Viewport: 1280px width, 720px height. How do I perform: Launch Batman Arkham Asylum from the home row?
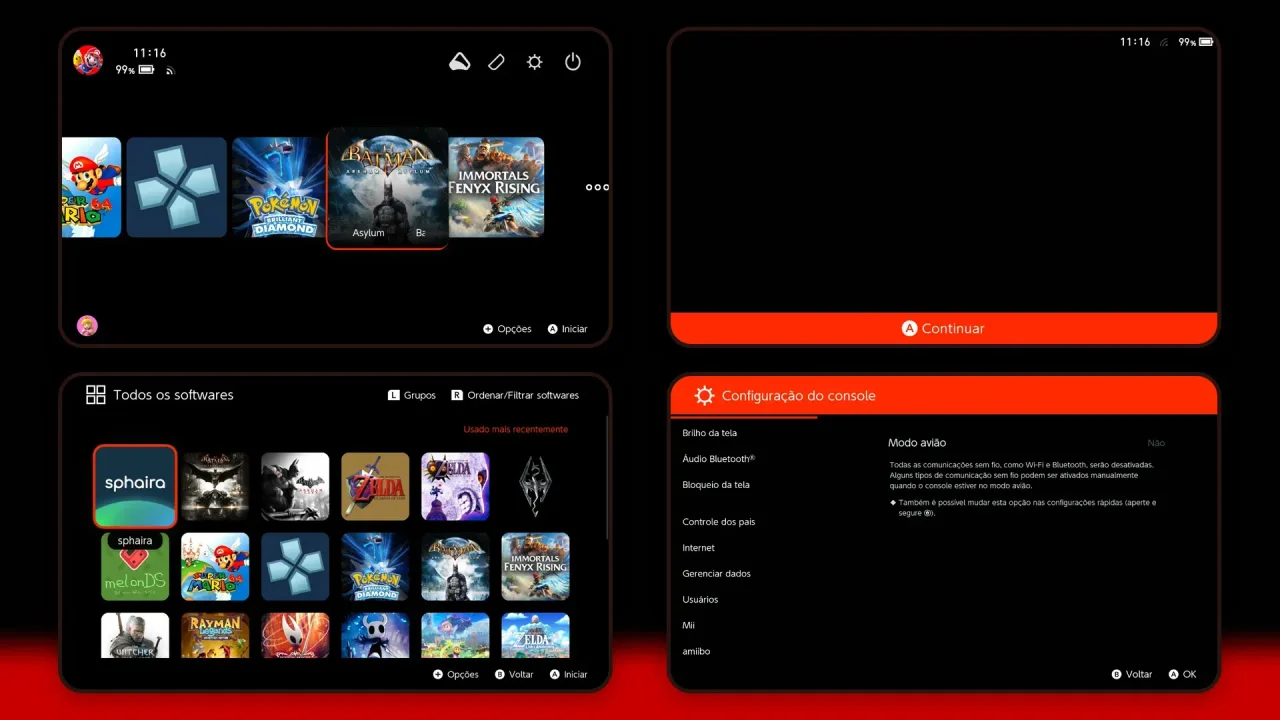[387, 188]
